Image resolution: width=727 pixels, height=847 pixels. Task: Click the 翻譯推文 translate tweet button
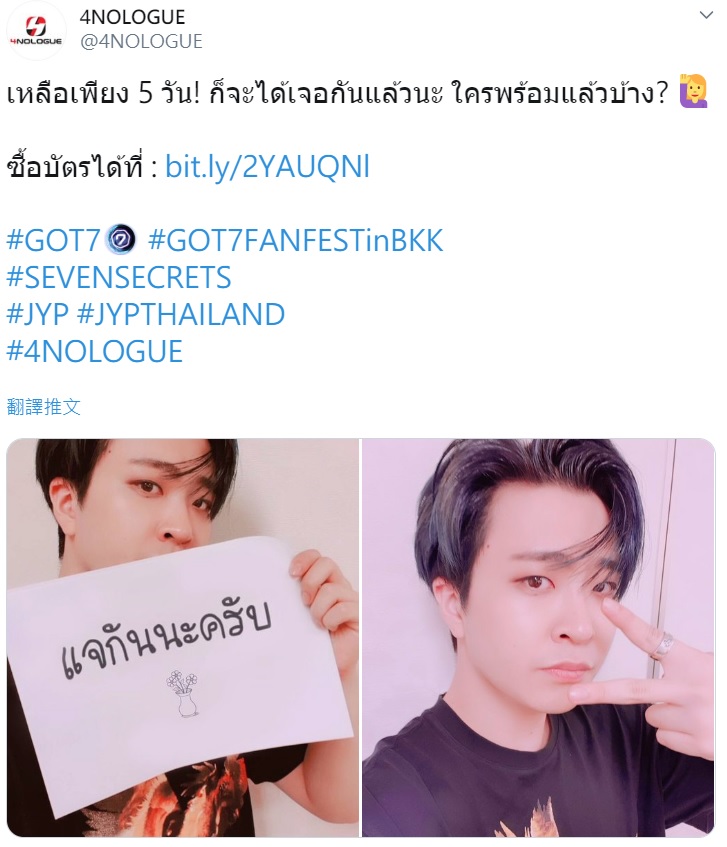tap(44, 407)
